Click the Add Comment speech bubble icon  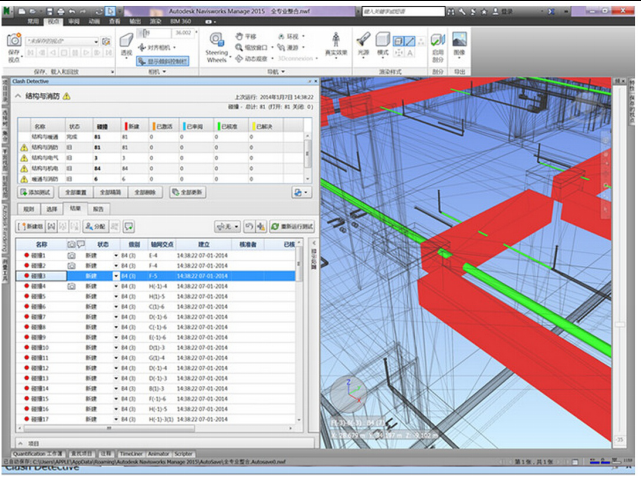(128, 227)
